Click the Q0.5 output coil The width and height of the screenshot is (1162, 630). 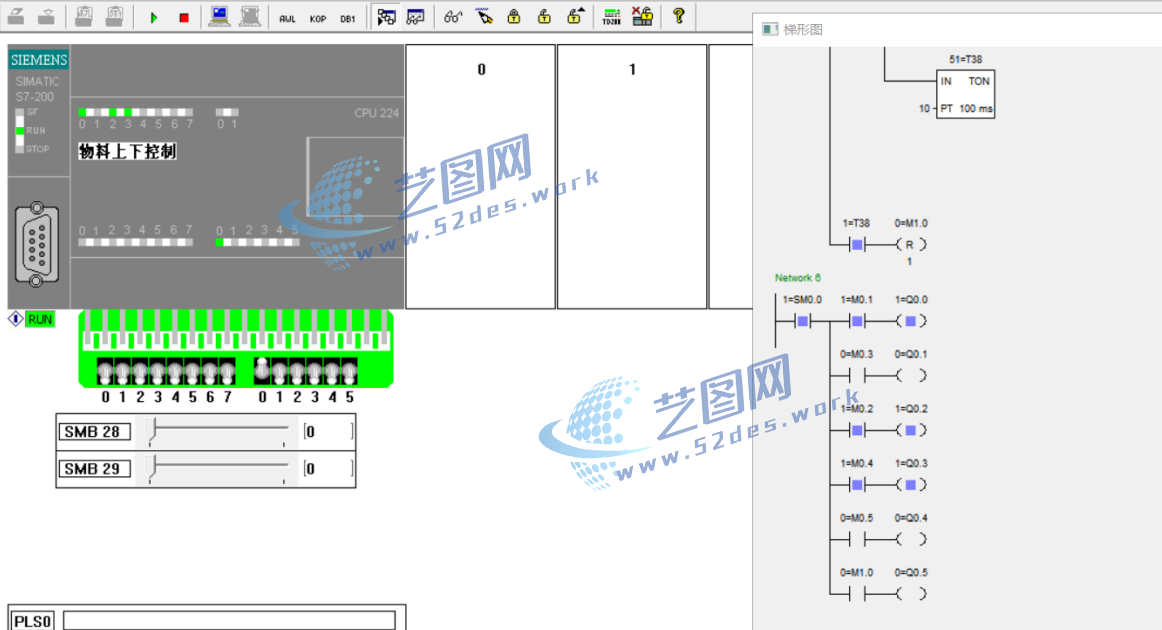click(x=911, y=594)
